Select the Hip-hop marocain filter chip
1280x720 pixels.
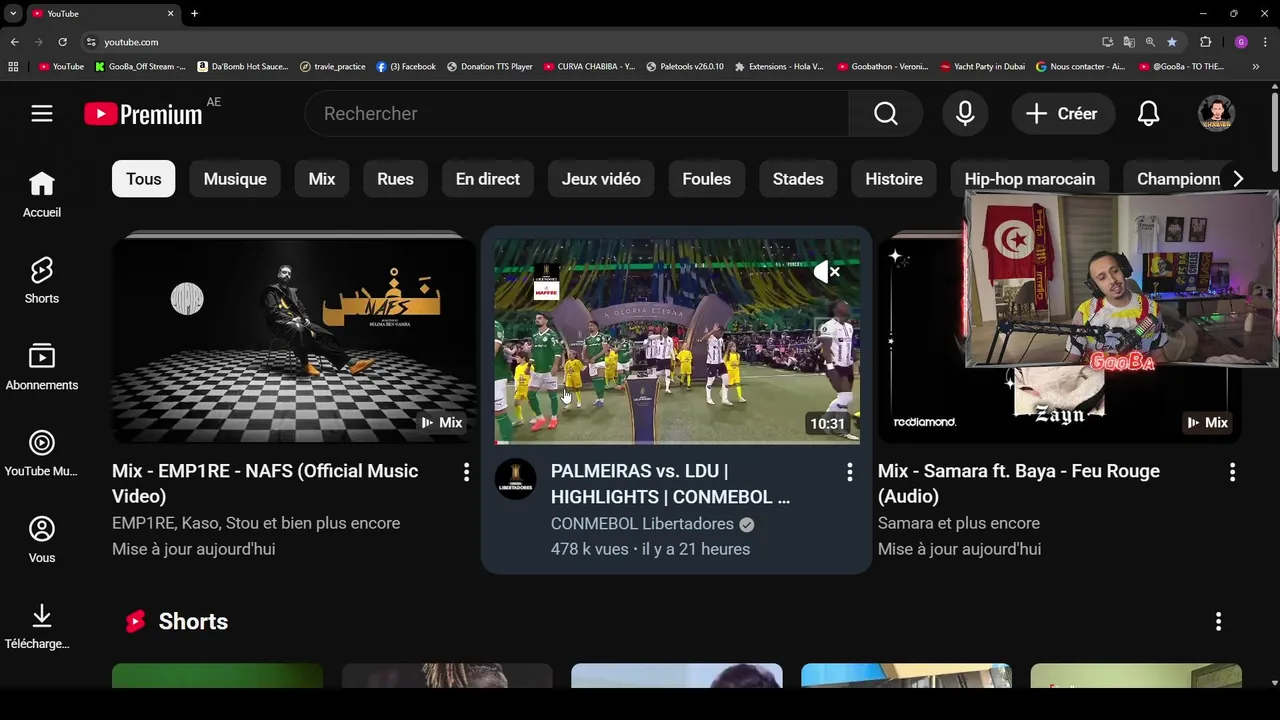pyautogui.click(x=1030, y=179)
